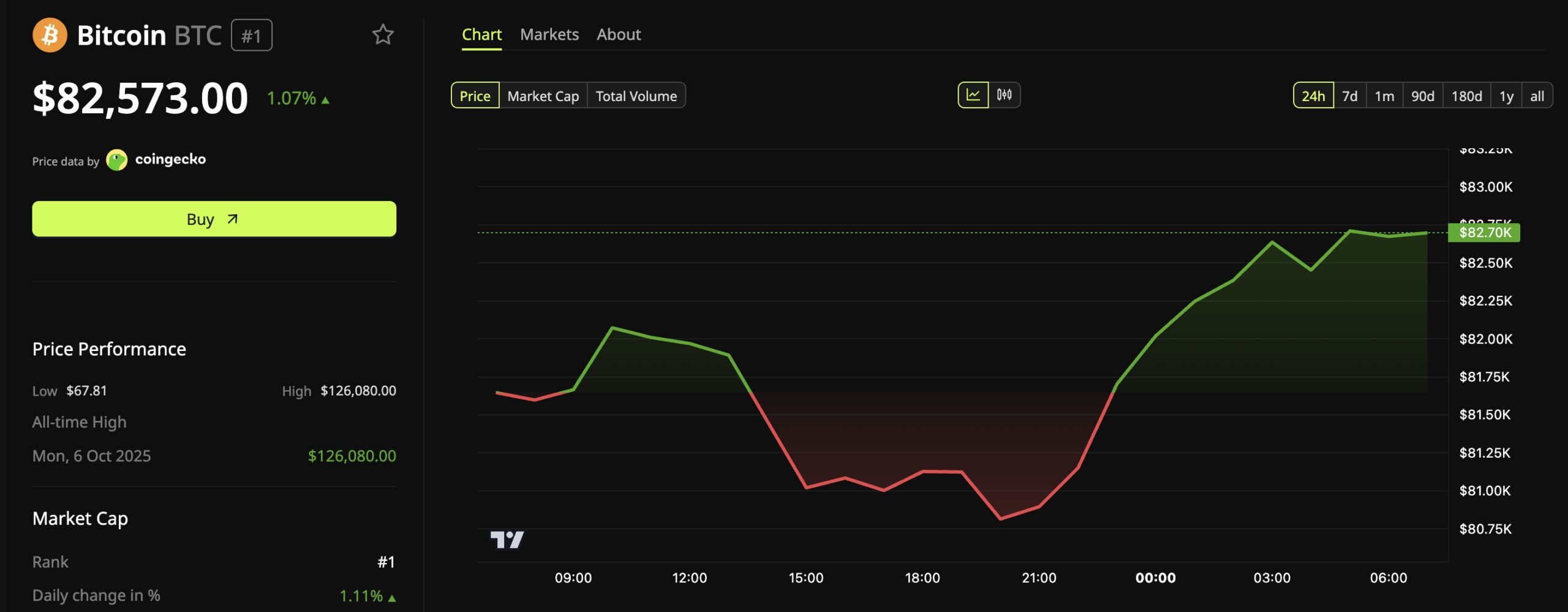1568x612 pixels.
Task: Click the green up arrow beside 1.07%
Action: 325,100
